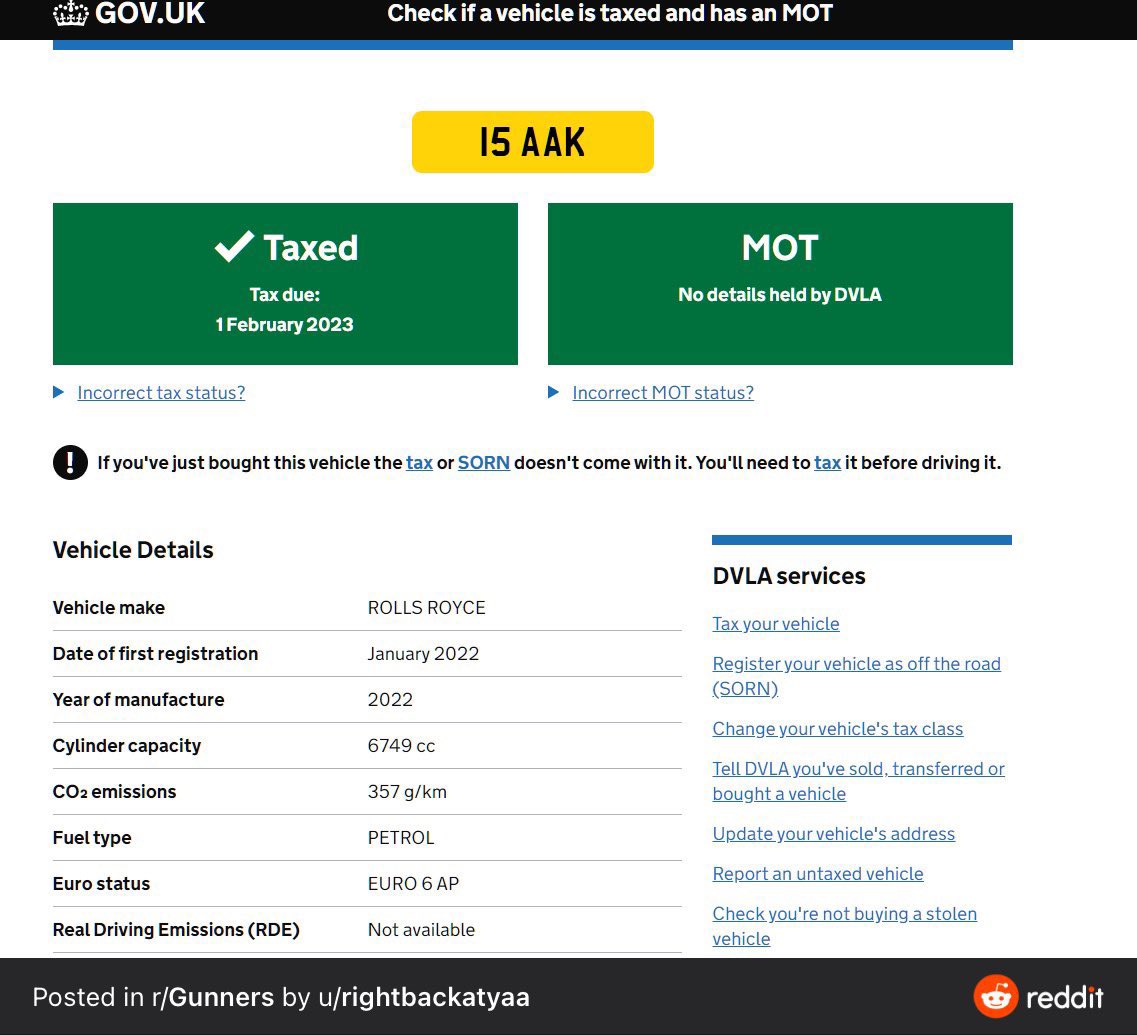This screenshot has height=1035, width=1137.
Task: Click the Real Driving Emissions (RDE) label
Action: pos(176,930)
